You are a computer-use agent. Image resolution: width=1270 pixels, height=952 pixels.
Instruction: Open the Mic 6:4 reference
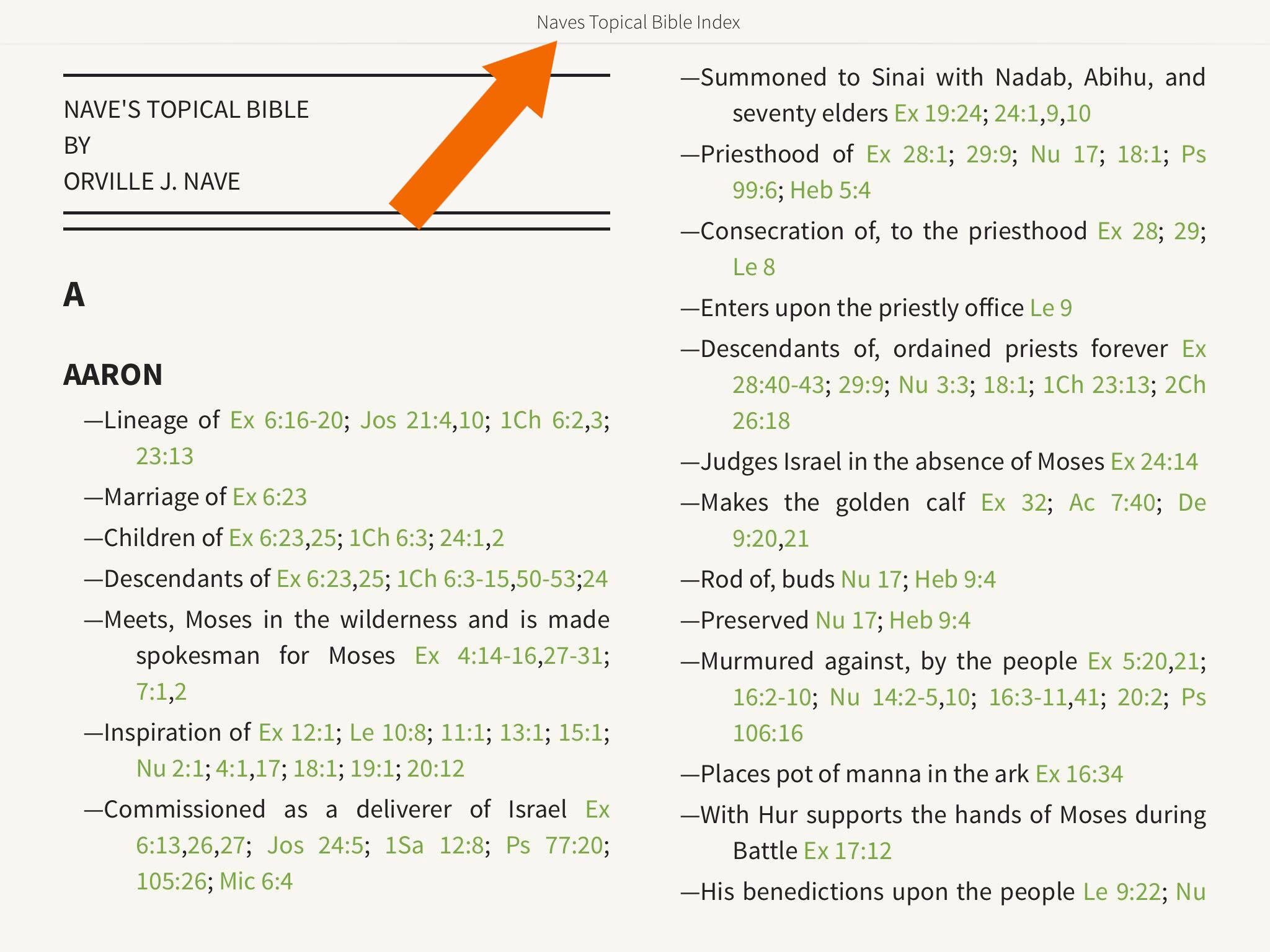coord(256,882)
